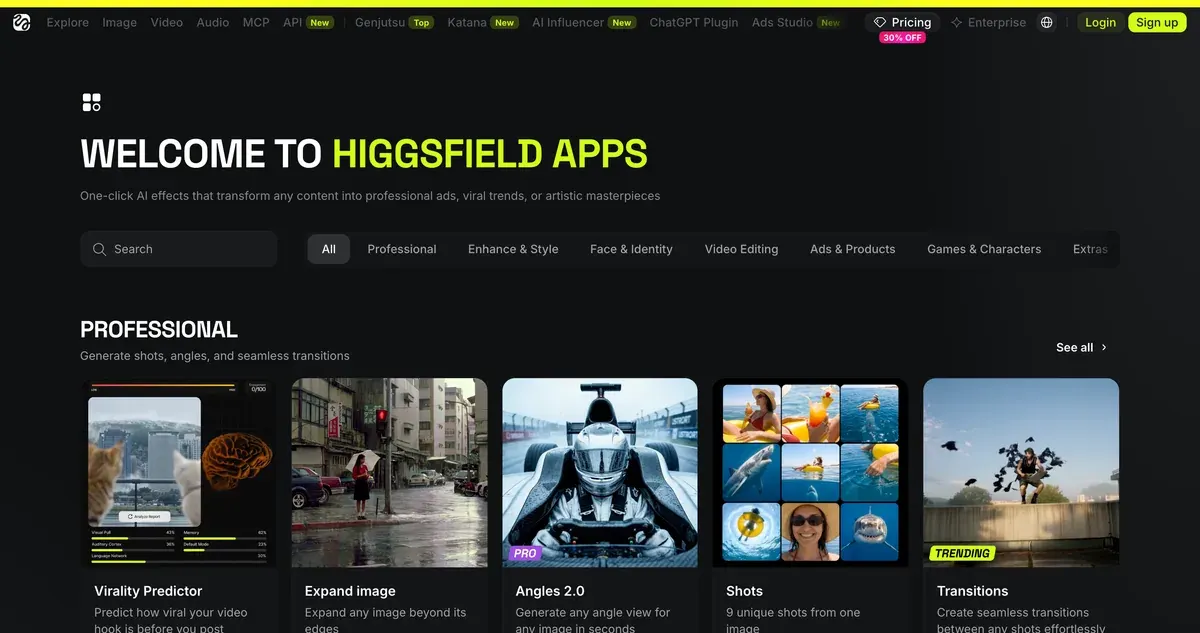Open the Audio menu
The image size is (1200, 633).
coord(212,22)
